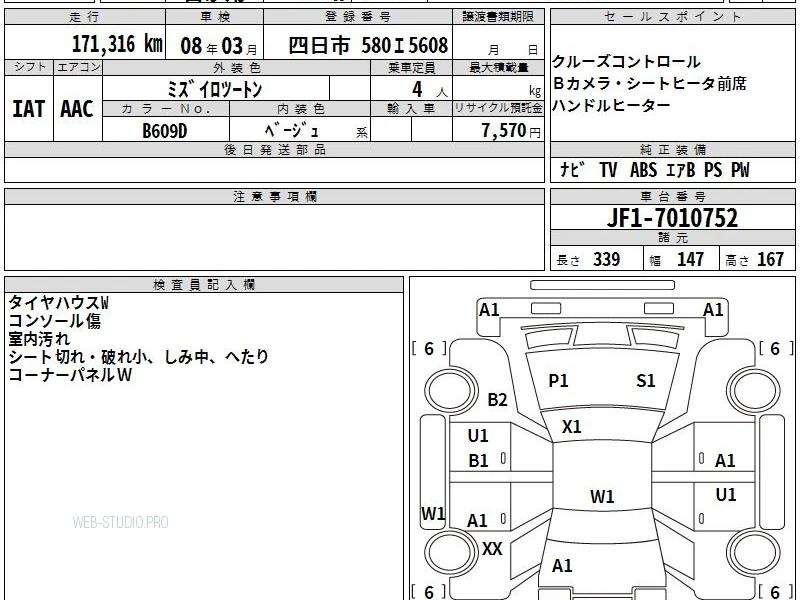Select the length value 339
Image resolution: width=800 pixels, height=600 pixels.
pos(607,259)
